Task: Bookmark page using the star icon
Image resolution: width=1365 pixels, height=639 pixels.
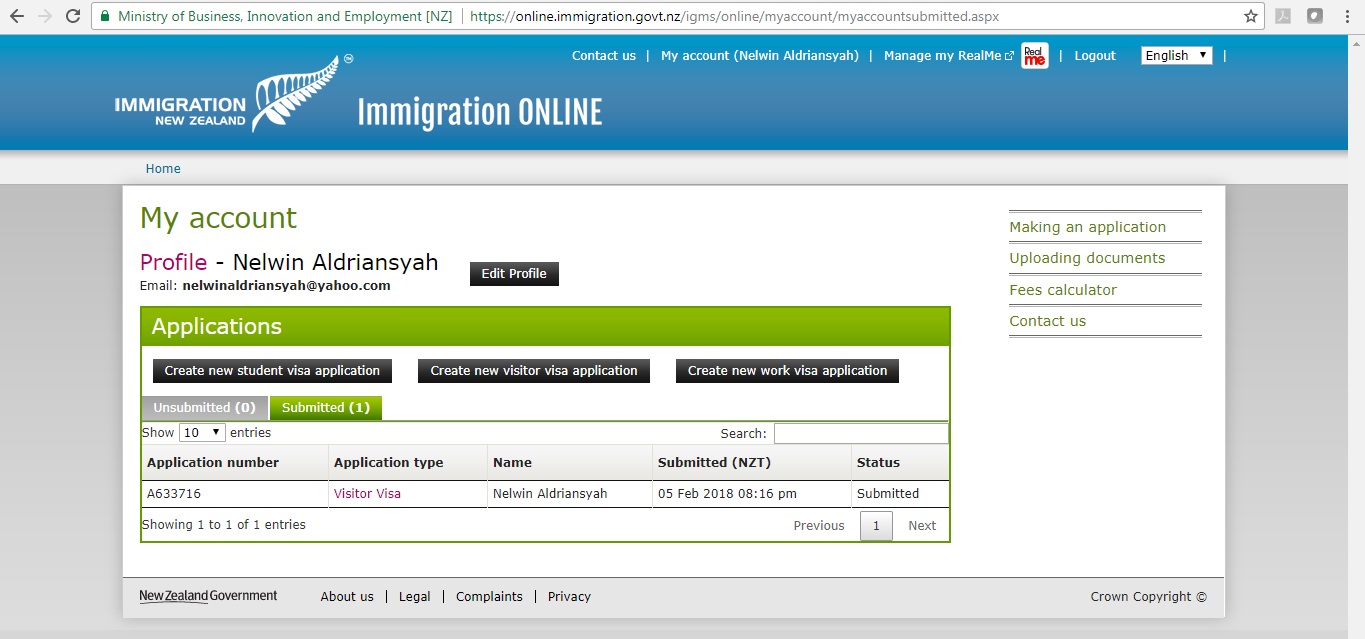Action: click(1250, 16)
